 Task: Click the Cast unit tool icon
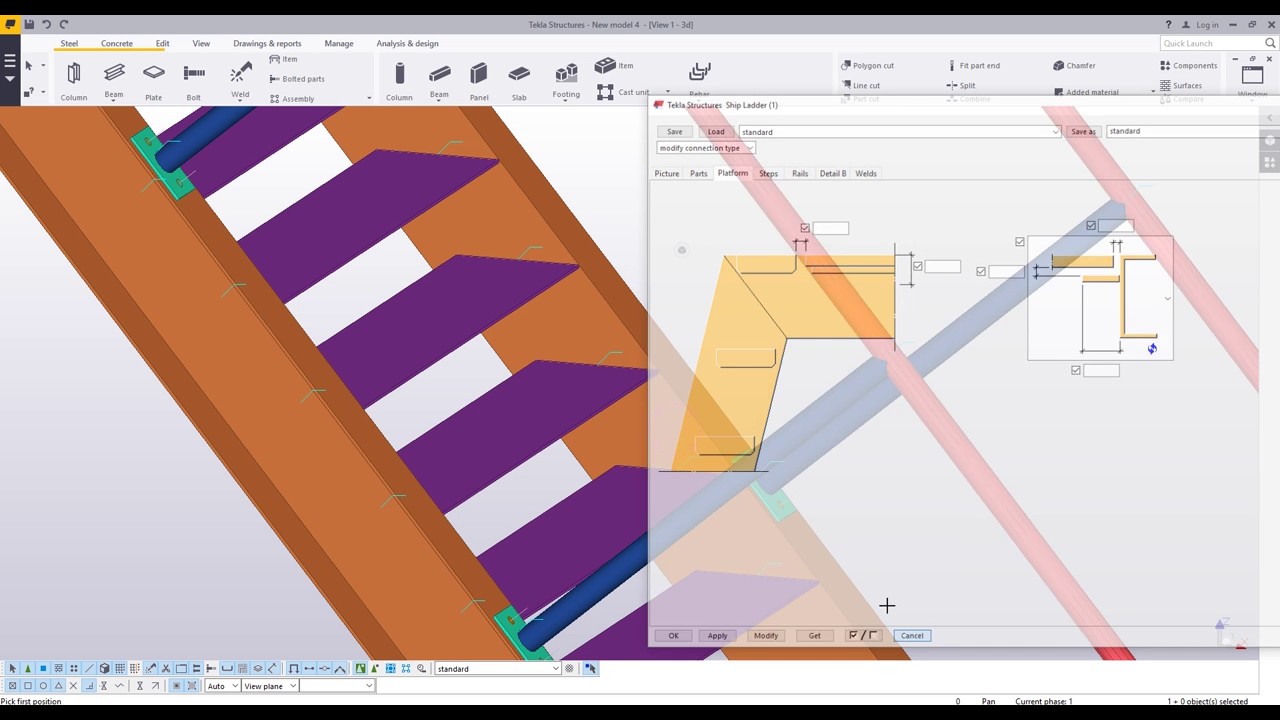point(605,91)
